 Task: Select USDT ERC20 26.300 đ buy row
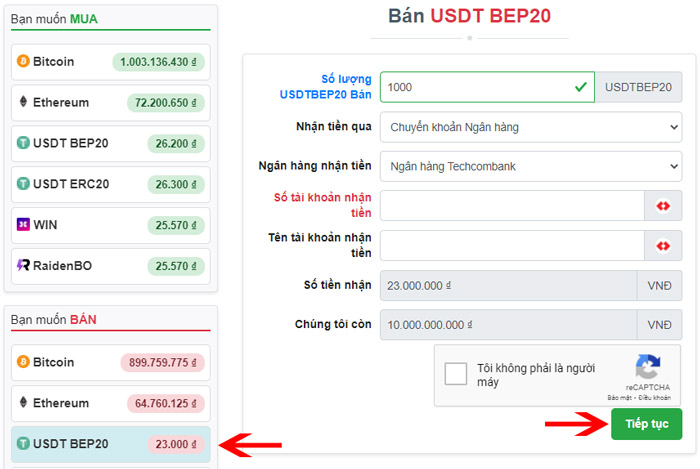[111, 184]
